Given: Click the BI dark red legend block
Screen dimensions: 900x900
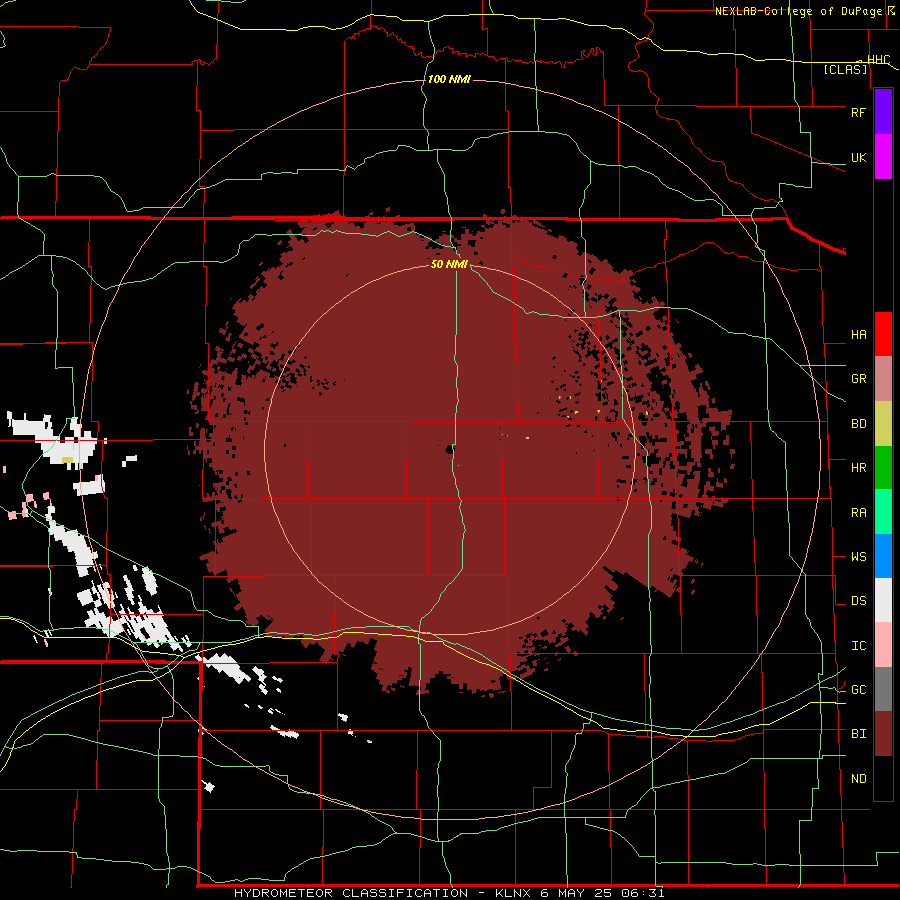Looking at the screenshot, I should [x=883, y=734].
